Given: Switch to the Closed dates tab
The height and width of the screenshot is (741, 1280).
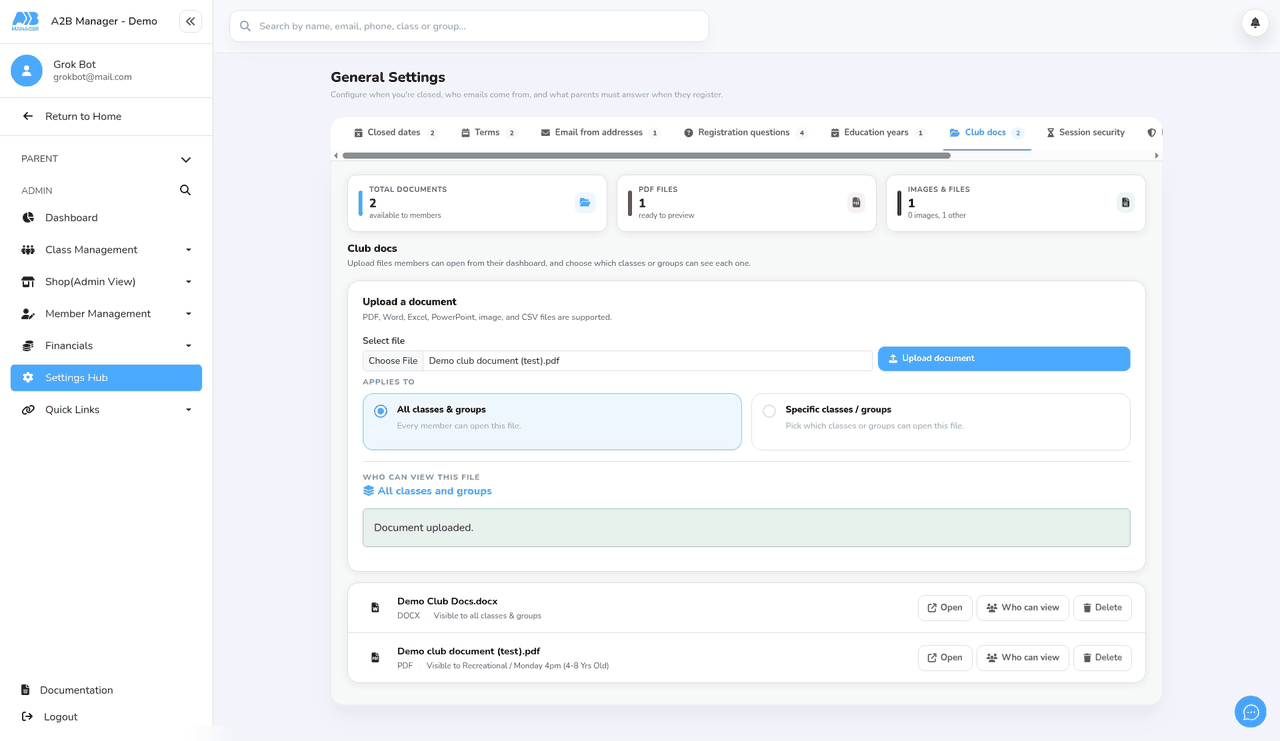Looking at the screenshot, I should 396,133.
